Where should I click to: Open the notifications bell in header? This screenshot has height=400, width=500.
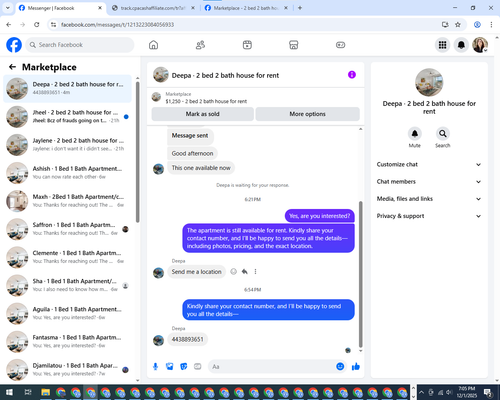click(x=461, y=45)
